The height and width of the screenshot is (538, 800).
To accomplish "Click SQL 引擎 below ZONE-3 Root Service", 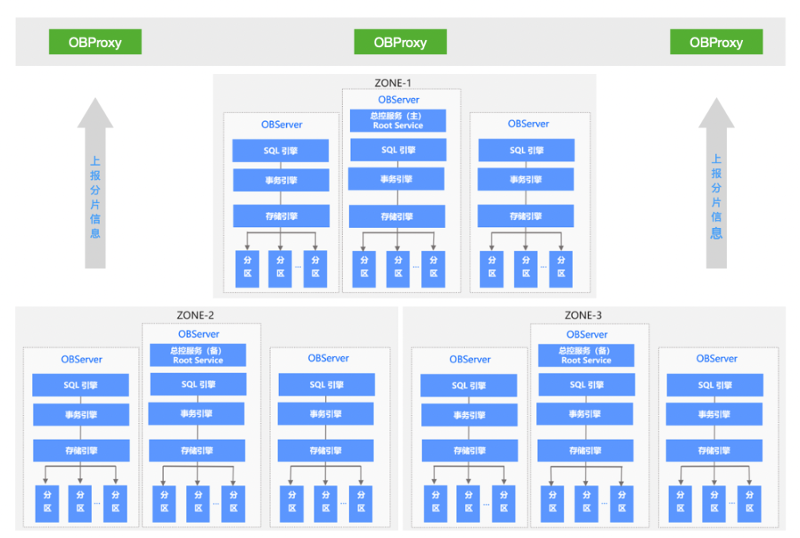I will [587, 384].
